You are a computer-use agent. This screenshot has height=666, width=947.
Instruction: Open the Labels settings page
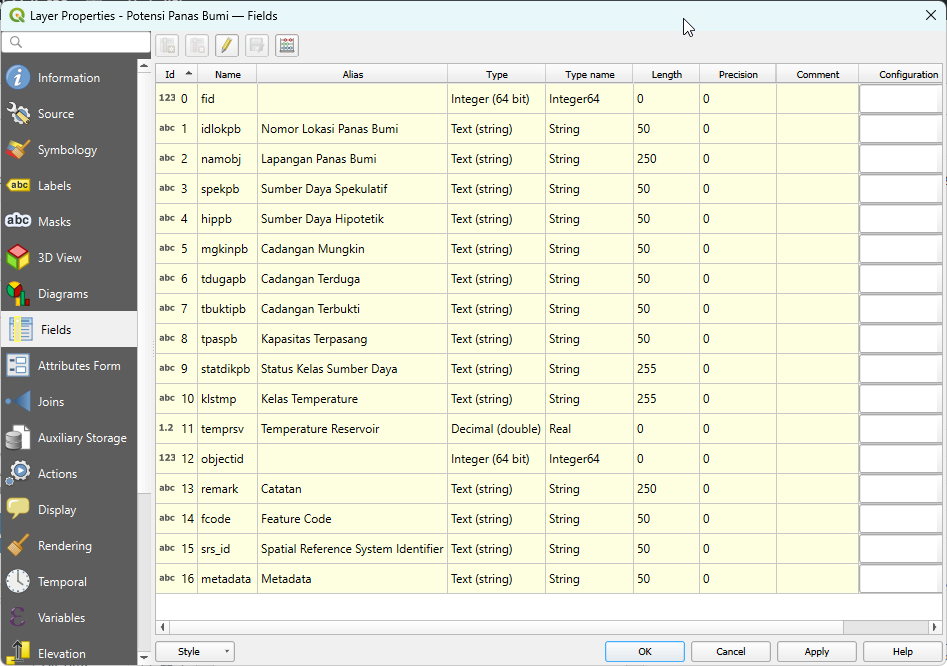55,186
